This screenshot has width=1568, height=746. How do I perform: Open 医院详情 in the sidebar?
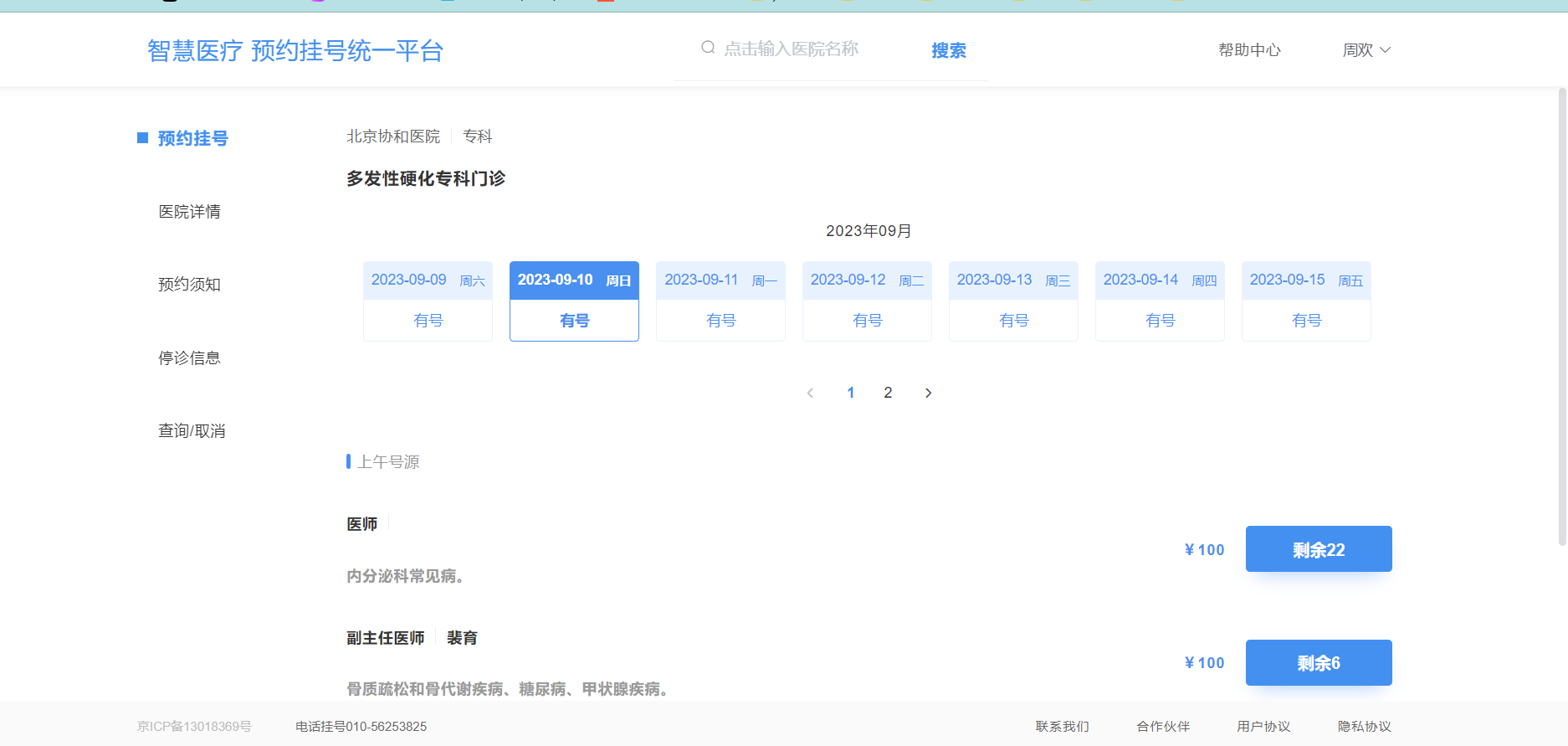point(190,212)
